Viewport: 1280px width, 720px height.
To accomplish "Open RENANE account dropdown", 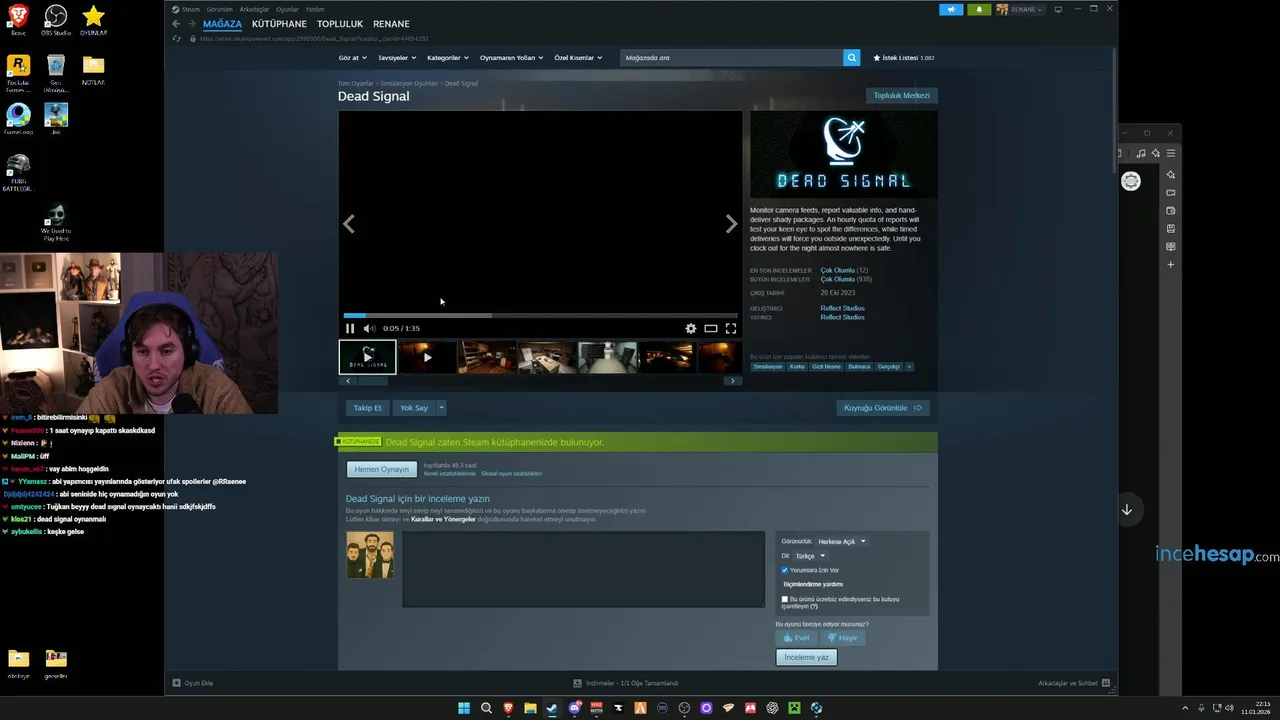I will click(x=1020, y=9).
